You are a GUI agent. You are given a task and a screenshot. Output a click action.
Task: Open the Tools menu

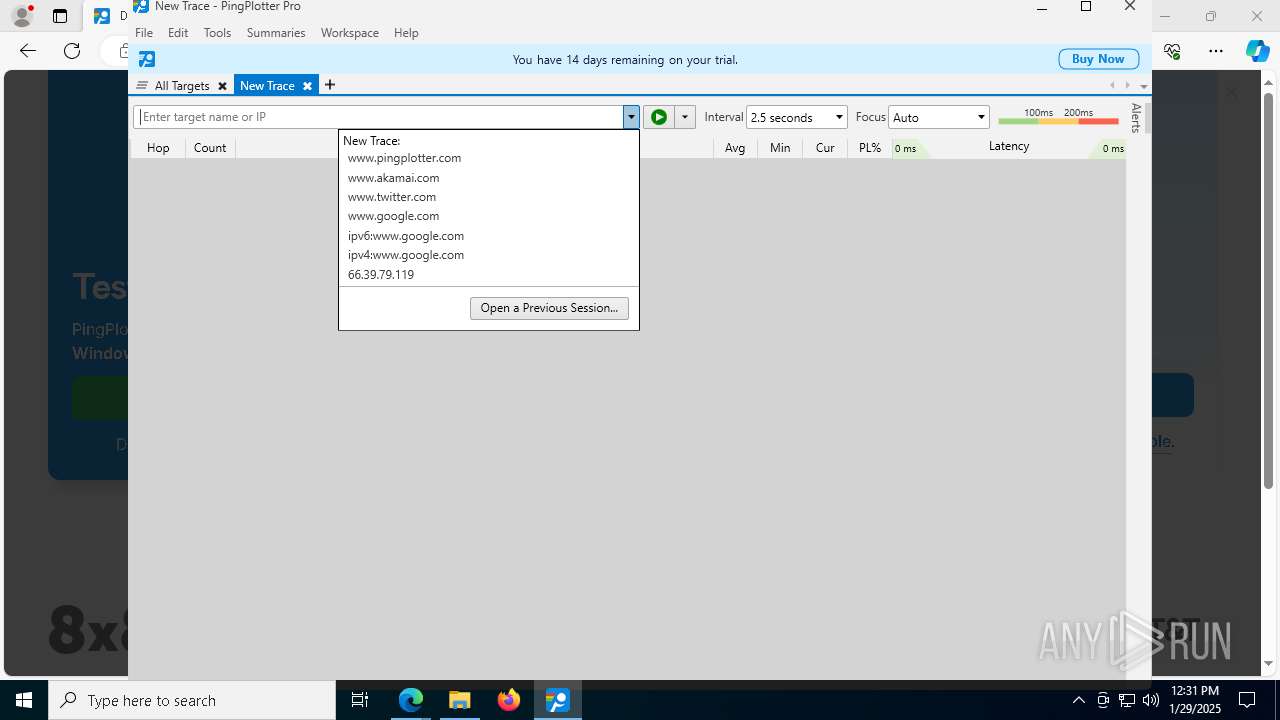point(217,33)
